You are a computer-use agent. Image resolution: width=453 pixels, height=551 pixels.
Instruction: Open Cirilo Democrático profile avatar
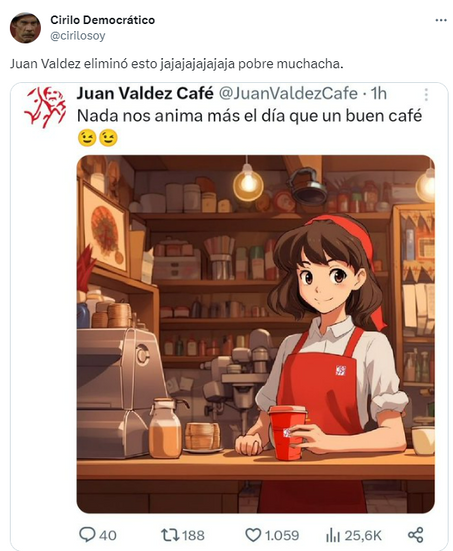coord(25,28)
